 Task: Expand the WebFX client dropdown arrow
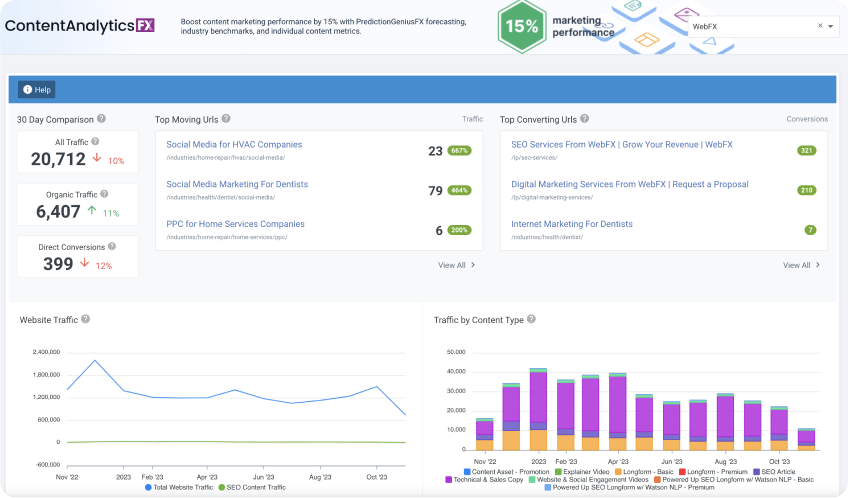[x=831, y=26]
